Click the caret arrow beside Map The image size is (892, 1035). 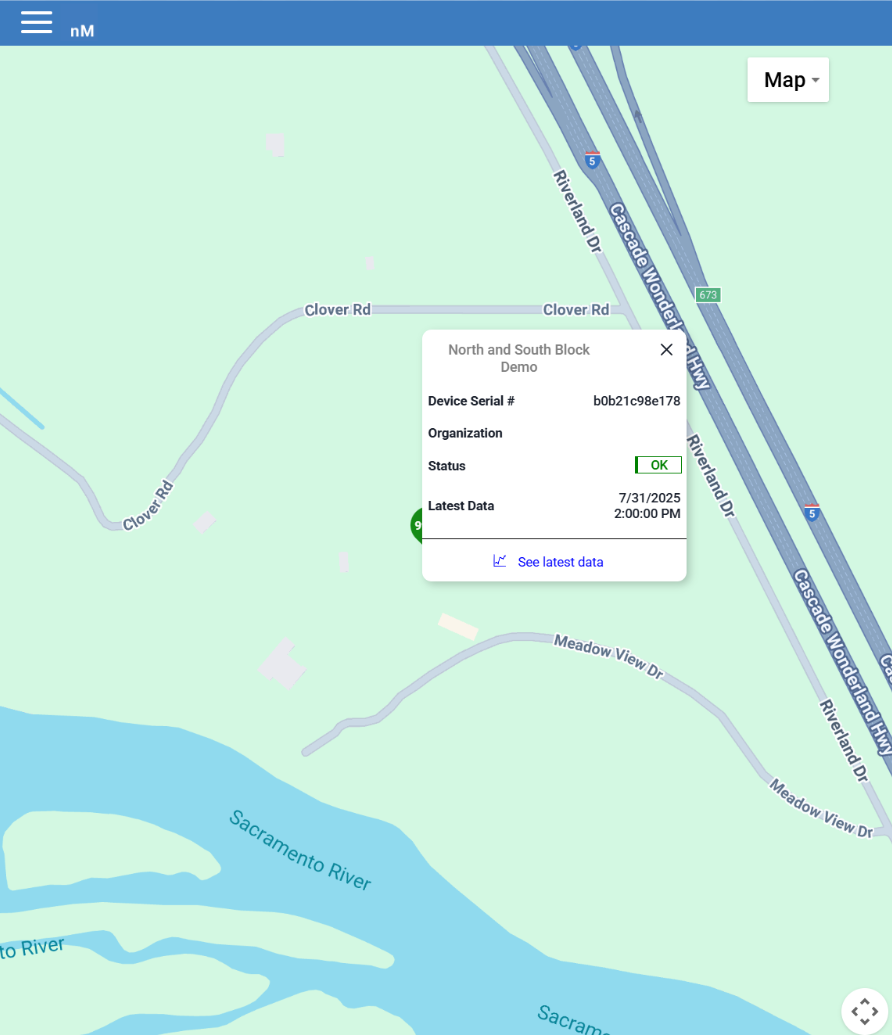pos(815,81)
